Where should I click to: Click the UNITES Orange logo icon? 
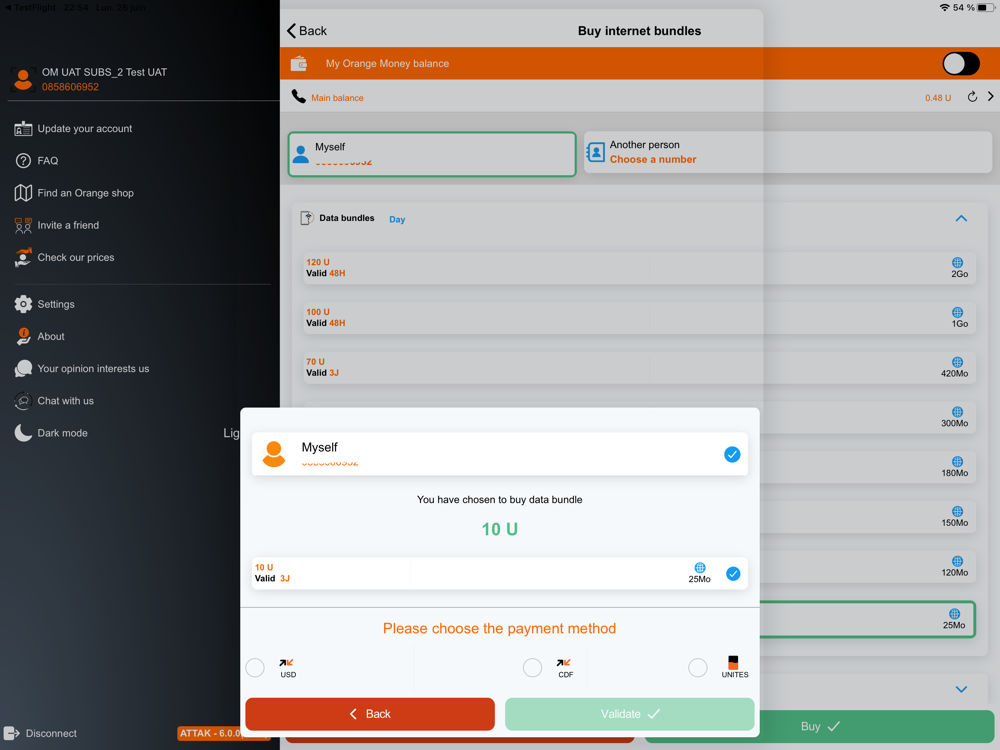pyautogui.click(x=733, y=662)
